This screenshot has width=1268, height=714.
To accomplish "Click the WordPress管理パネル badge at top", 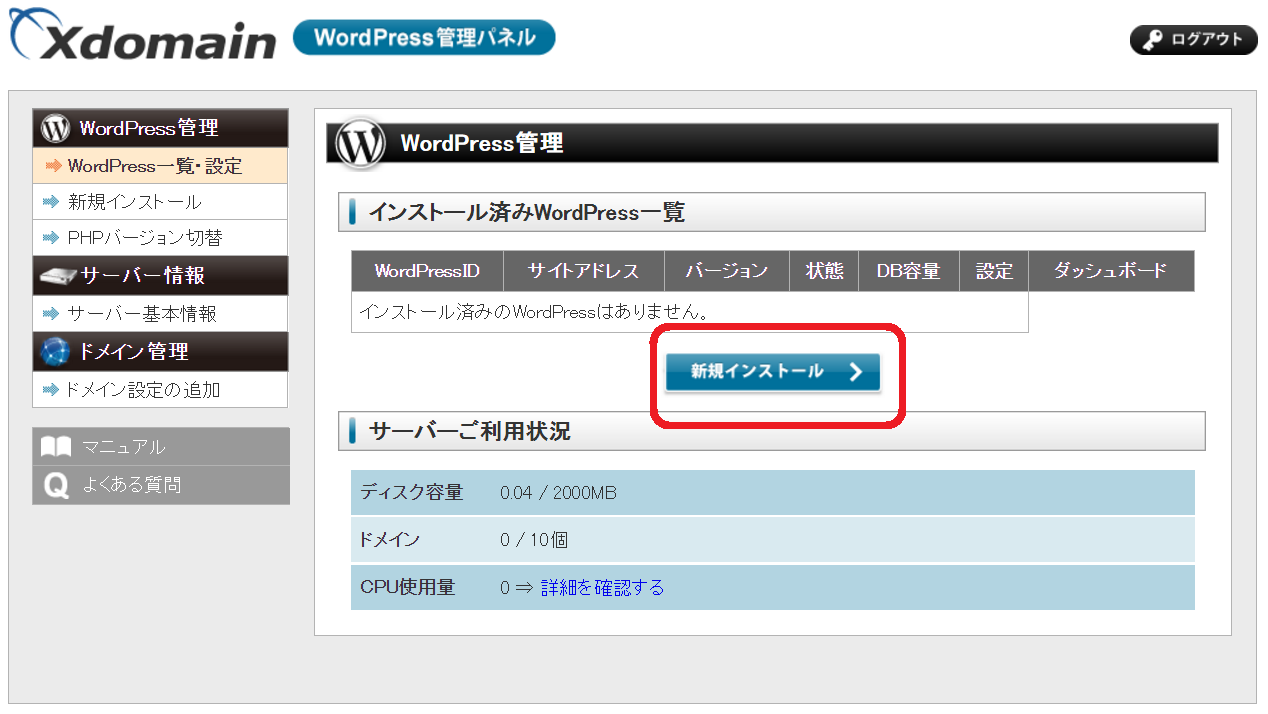I will (423, 36).
